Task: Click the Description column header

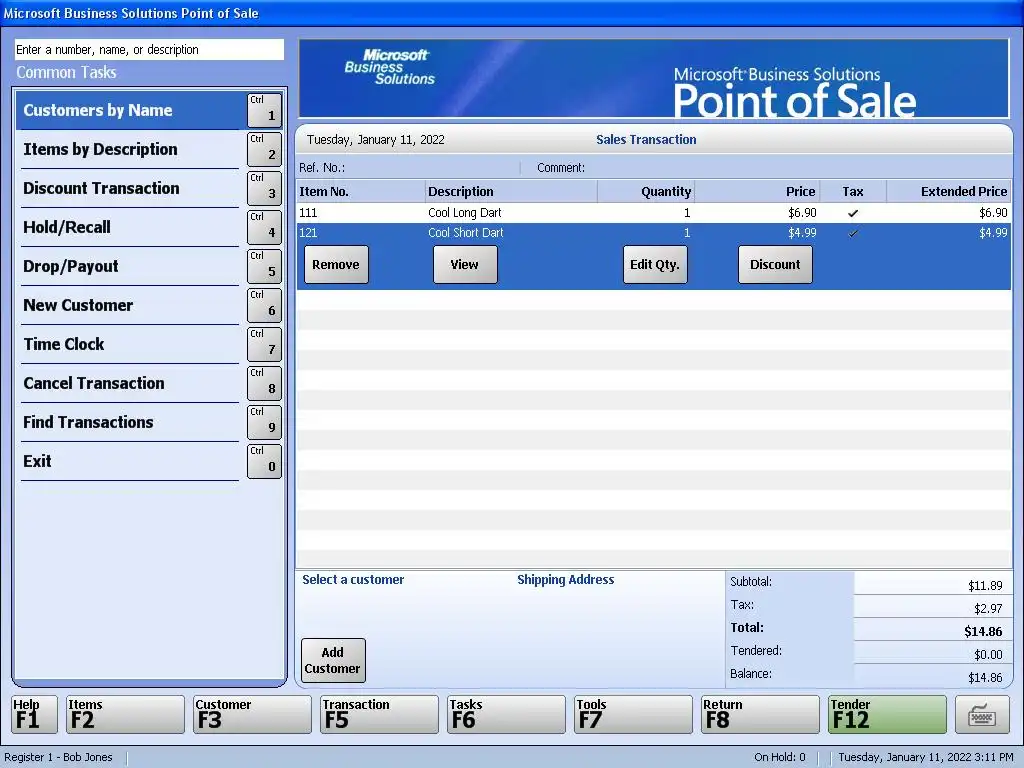Action: [511, 191]
